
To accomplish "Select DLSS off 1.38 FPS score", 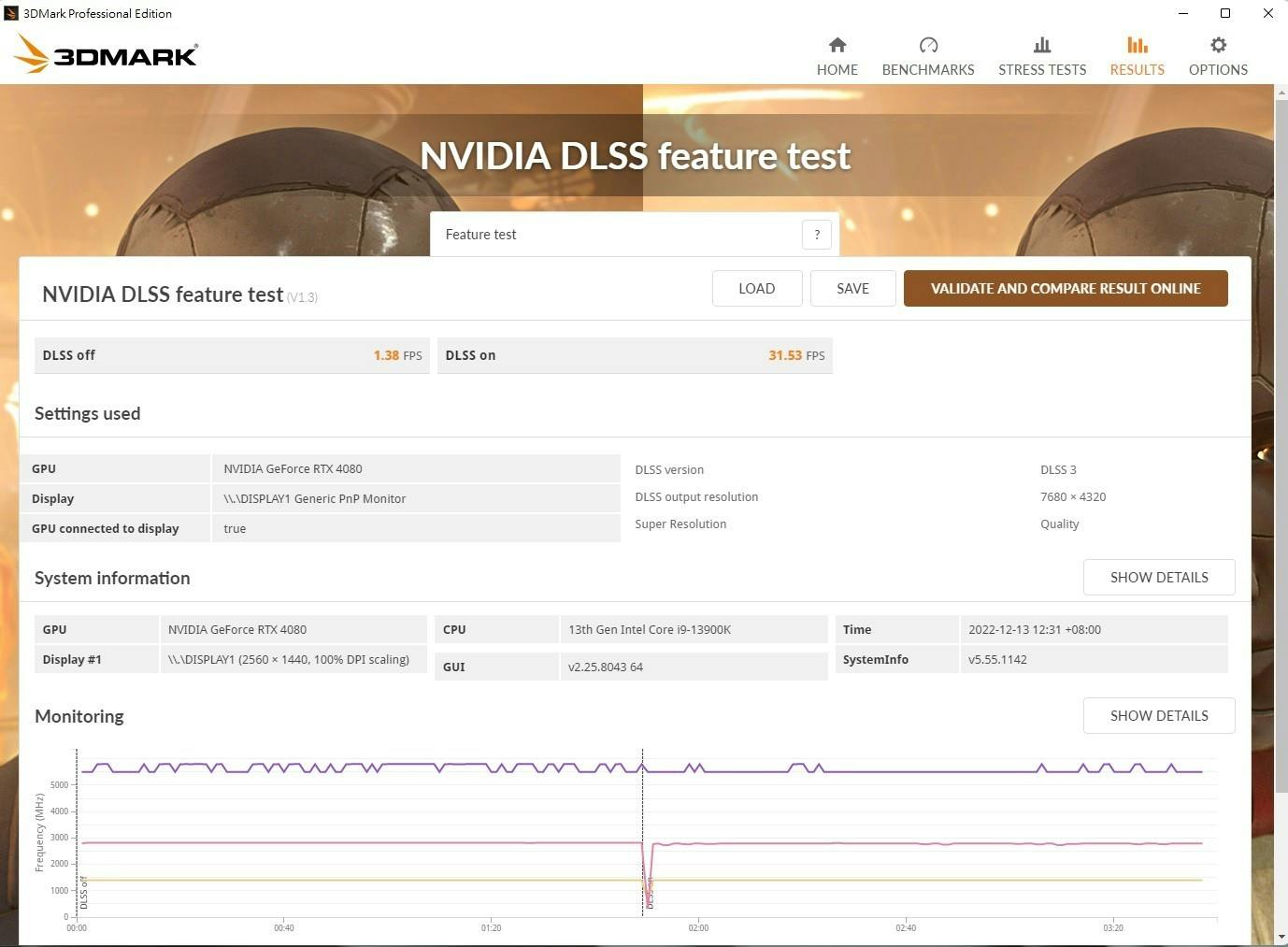I will click(x=232, y=355).
